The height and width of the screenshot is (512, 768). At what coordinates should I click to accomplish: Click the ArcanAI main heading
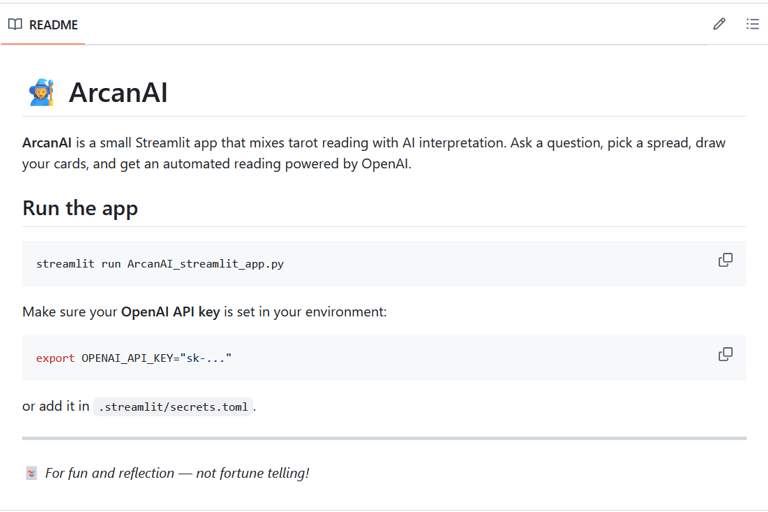click(x=118, y=93)
